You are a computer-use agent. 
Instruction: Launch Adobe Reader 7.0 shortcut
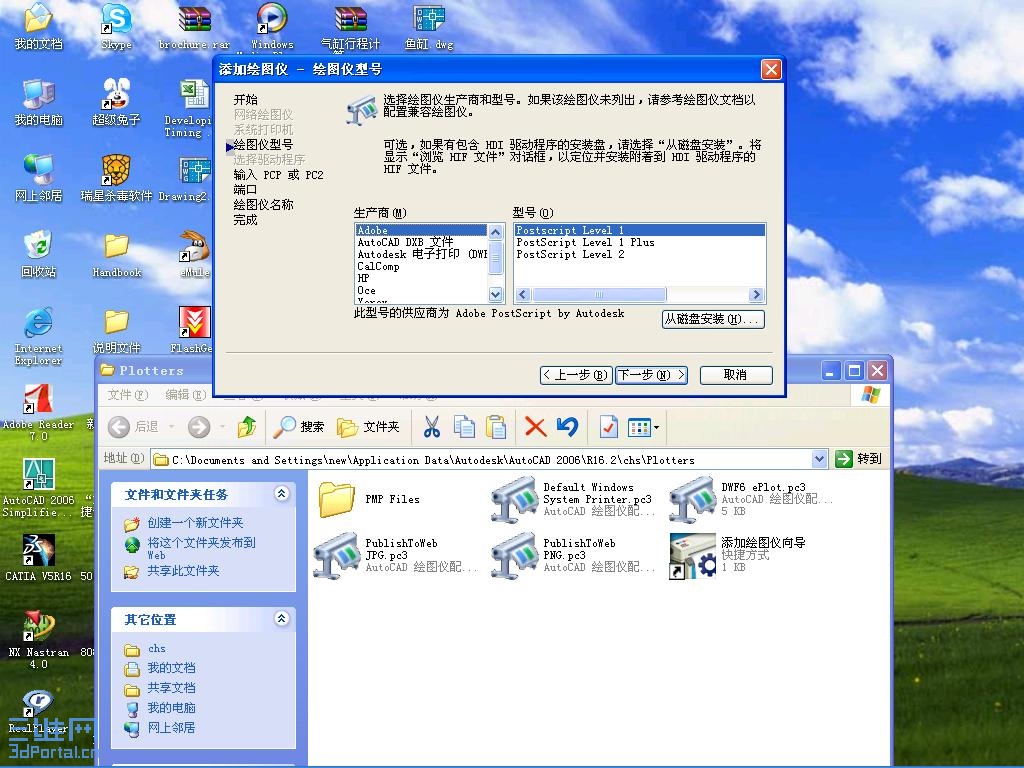pyautogui.click(x=38, y=413)
